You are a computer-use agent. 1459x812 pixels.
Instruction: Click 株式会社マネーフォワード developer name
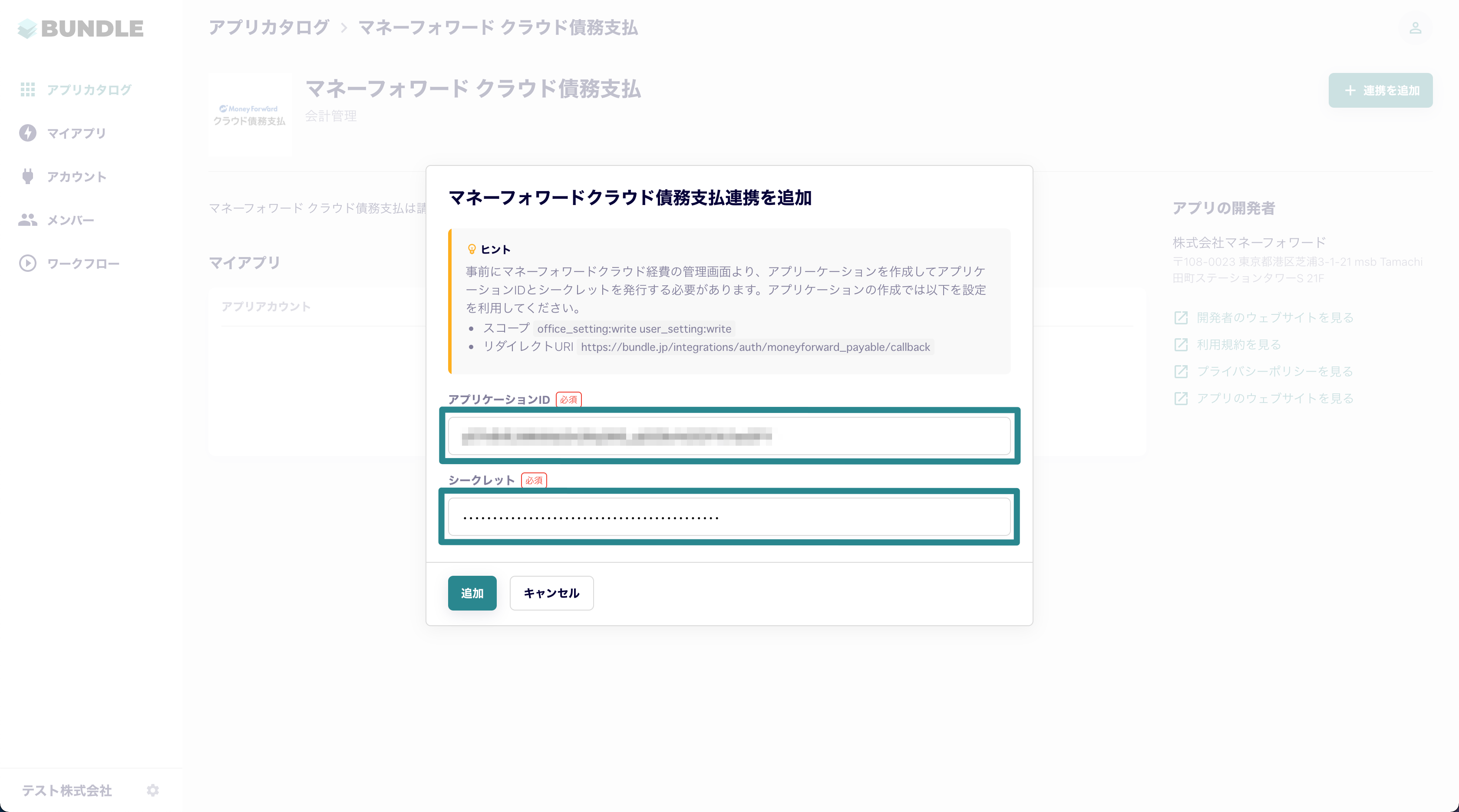click(x=1249, y=242)
